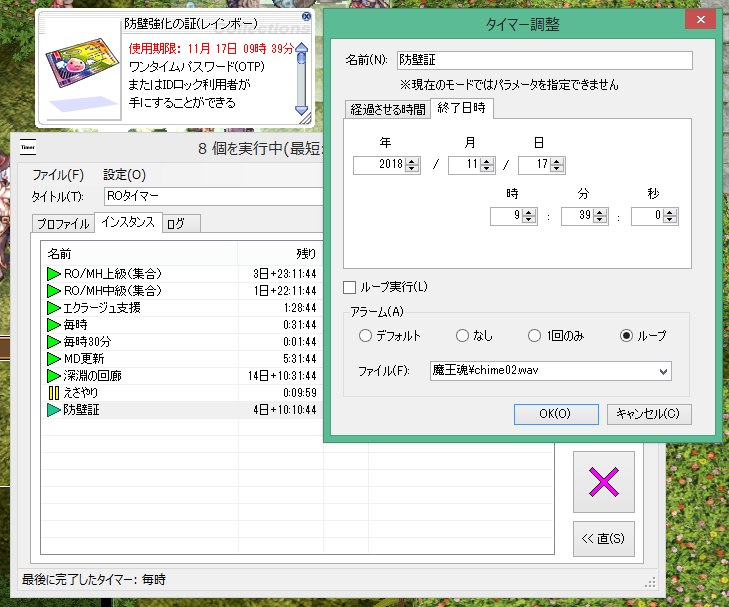Click the green play icon beside MD更新
This screenshot has height=607, width=729.
54,358
